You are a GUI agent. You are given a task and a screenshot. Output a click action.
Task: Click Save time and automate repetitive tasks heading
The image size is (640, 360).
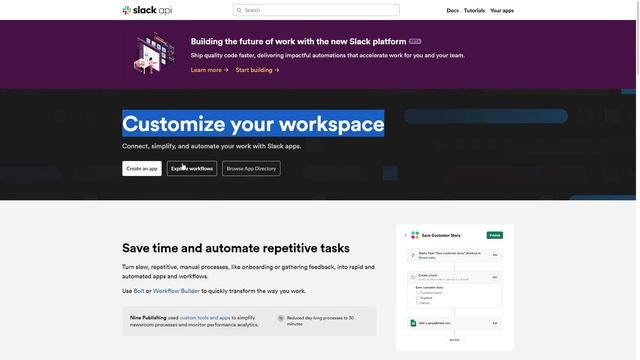tap(236, 248)
